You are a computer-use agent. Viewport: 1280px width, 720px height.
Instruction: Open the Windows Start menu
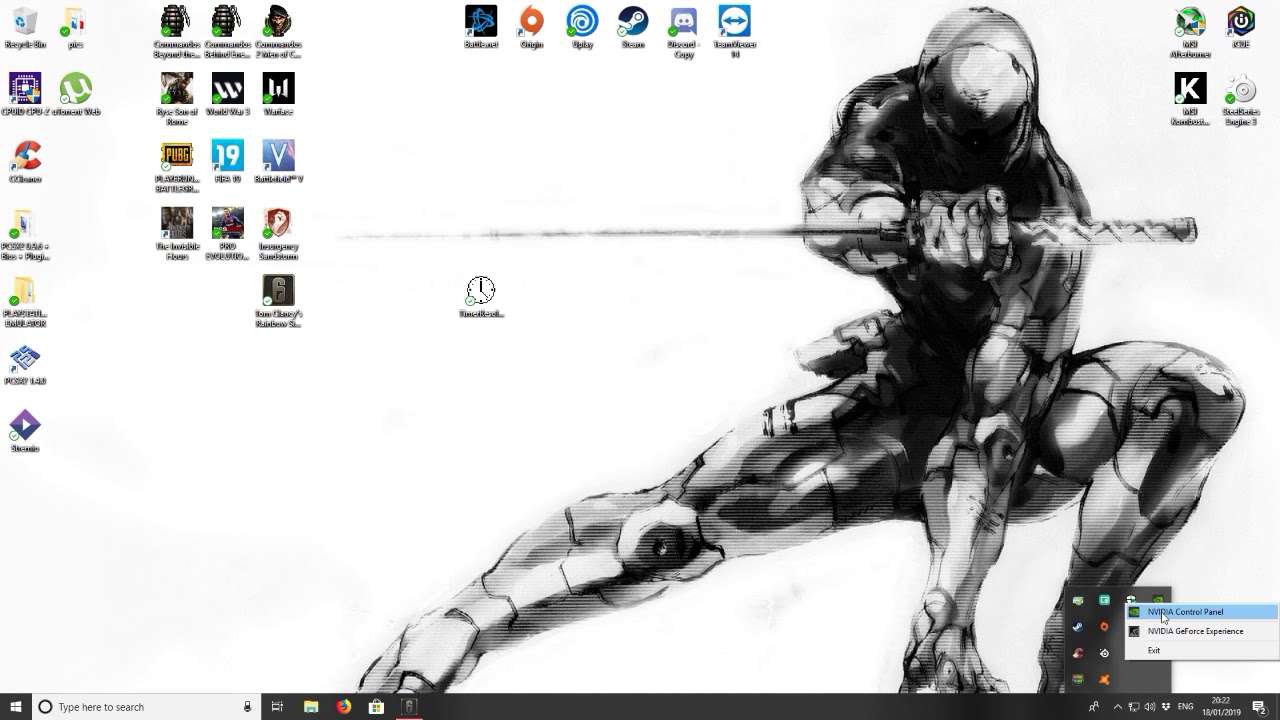[16, 707]
